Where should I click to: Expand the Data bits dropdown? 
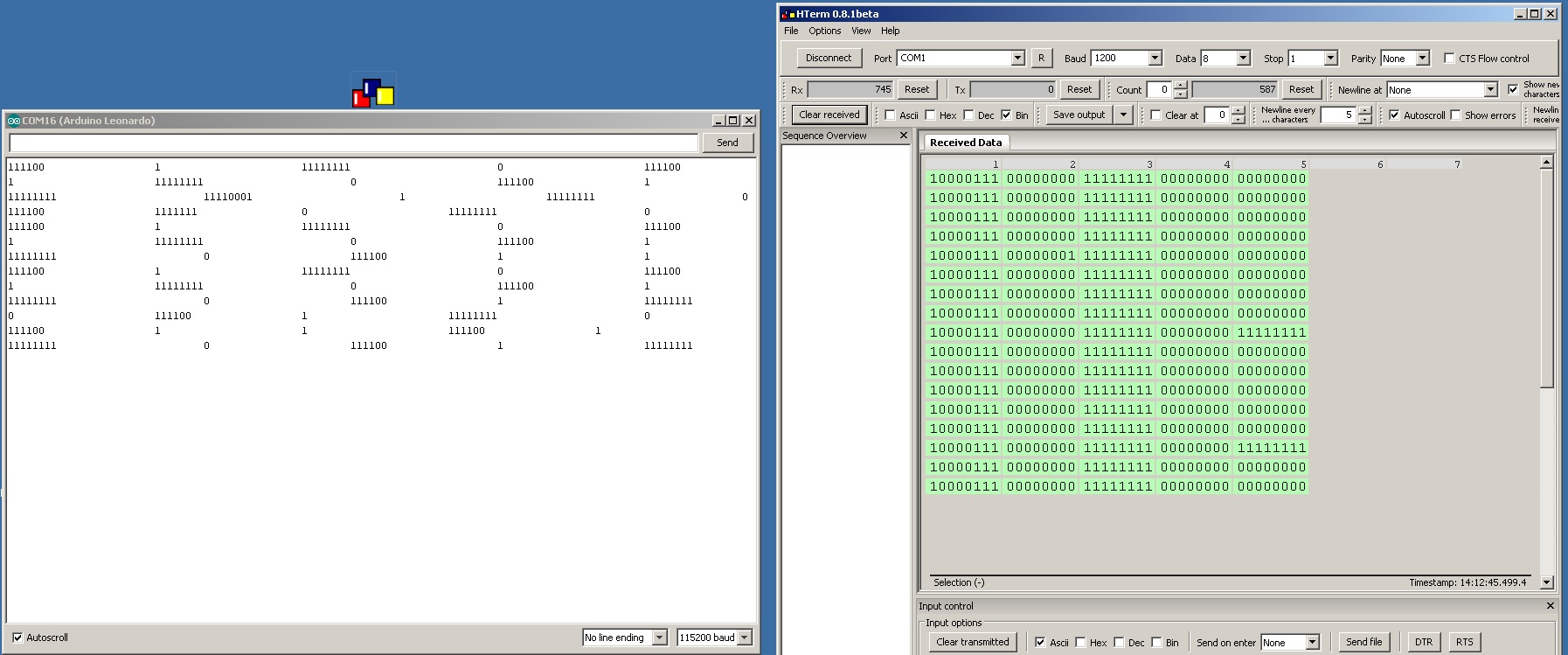point(1243,58)
